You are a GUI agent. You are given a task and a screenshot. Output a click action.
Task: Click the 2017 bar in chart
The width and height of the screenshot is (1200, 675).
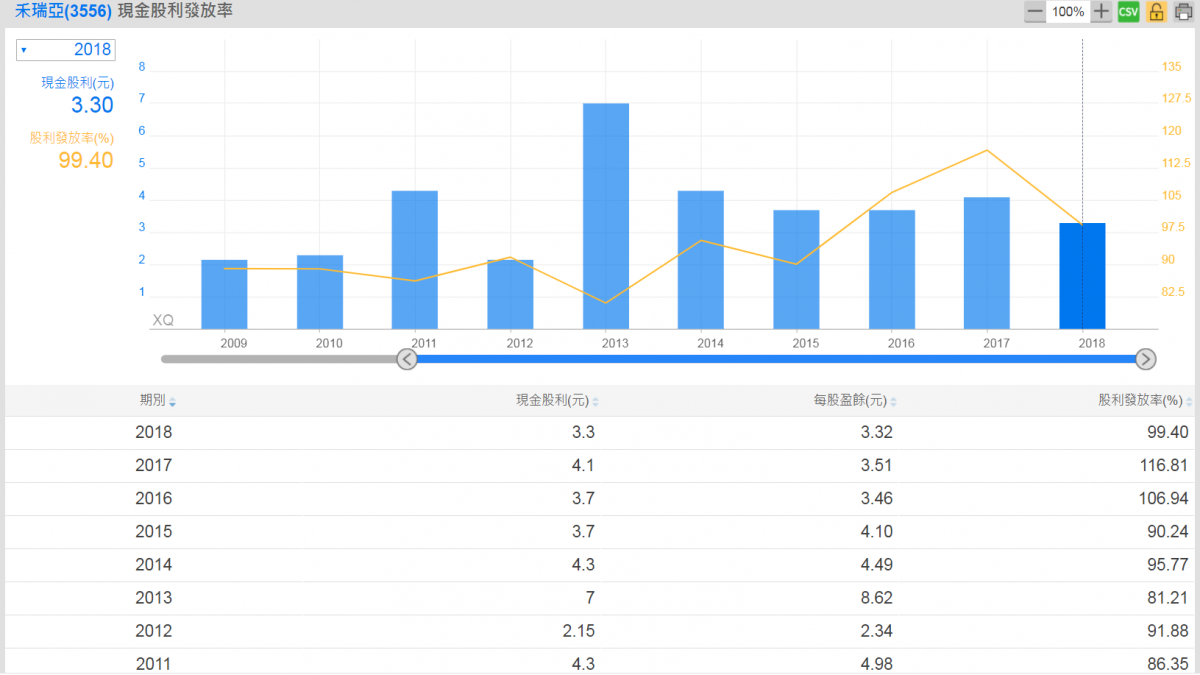click(x=987, y=263)
